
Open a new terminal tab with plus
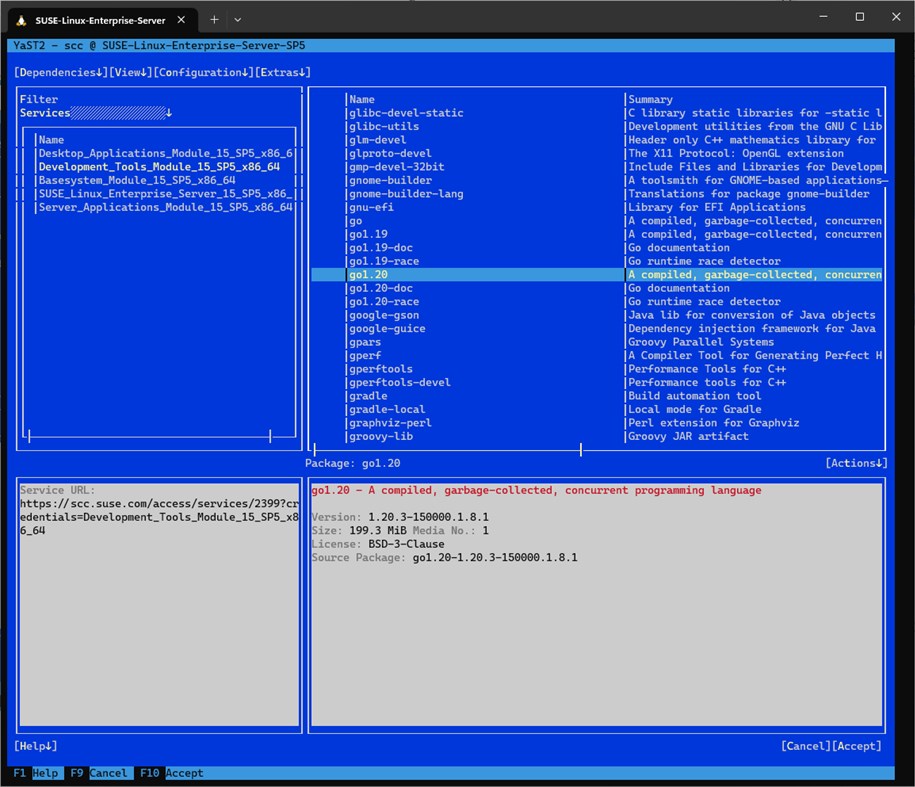[214, 19]
